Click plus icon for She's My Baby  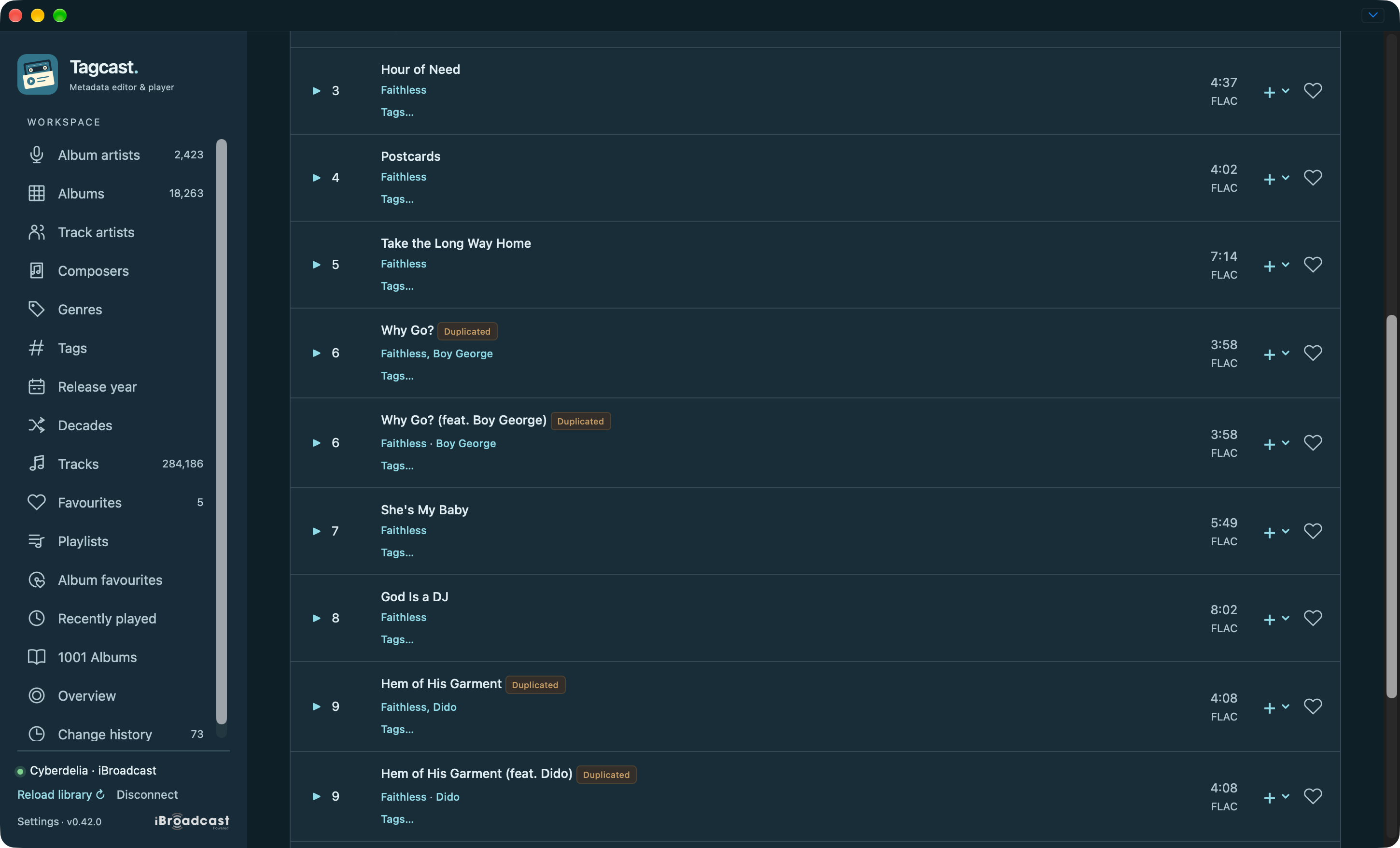click(x=1269, y=533)
